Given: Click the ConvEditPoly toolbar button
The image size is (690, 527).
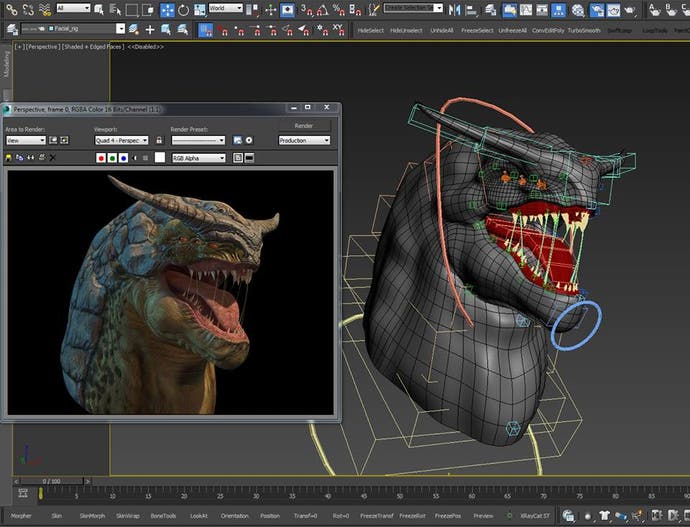Looking at the screenshot, I should (548, 30).
